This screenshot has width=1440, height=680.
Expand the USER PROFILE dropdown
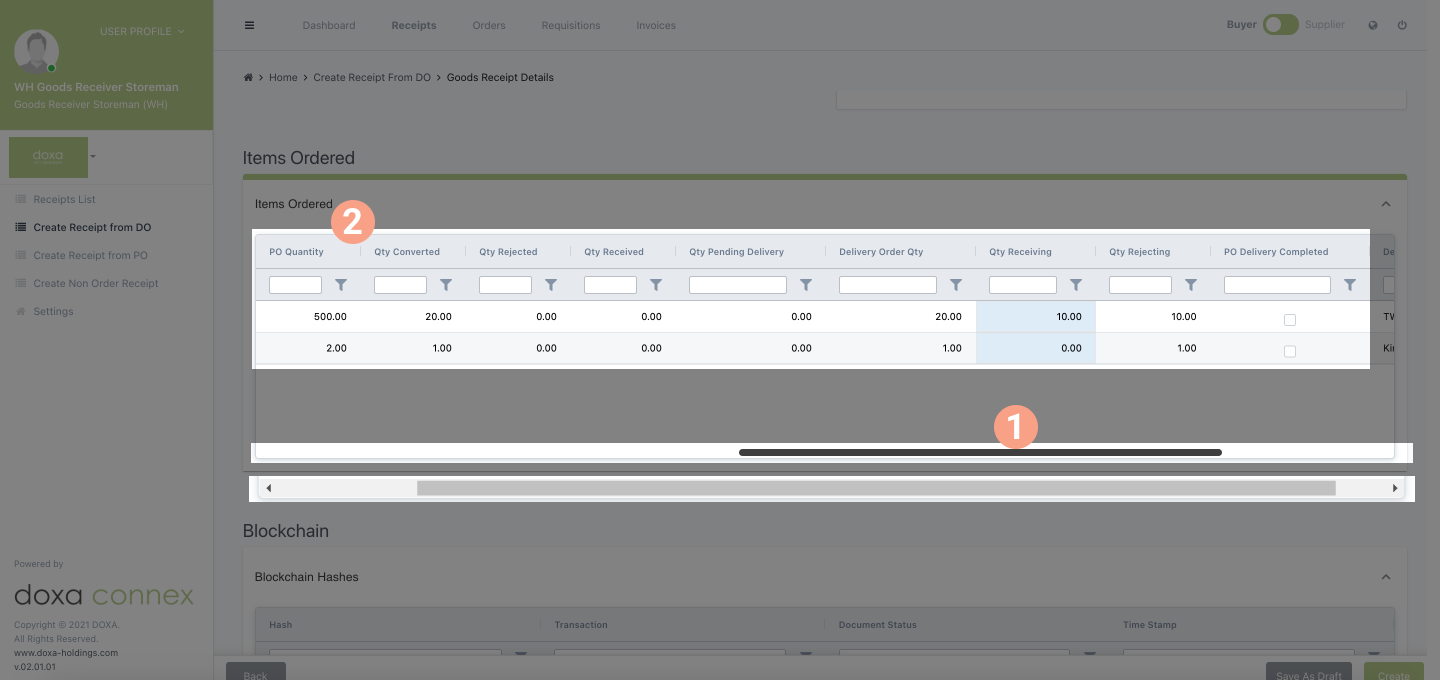coord(142,32)
